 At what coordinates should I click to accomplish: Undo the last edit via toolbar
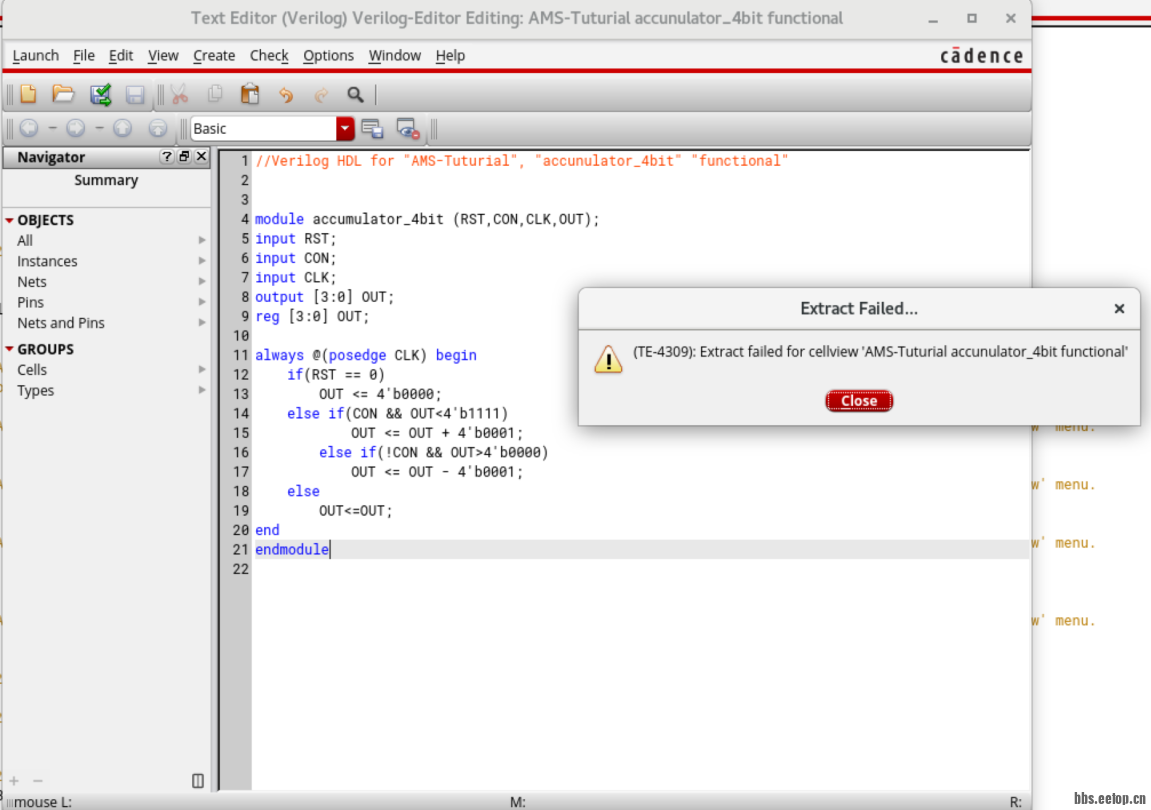point(286,95)
